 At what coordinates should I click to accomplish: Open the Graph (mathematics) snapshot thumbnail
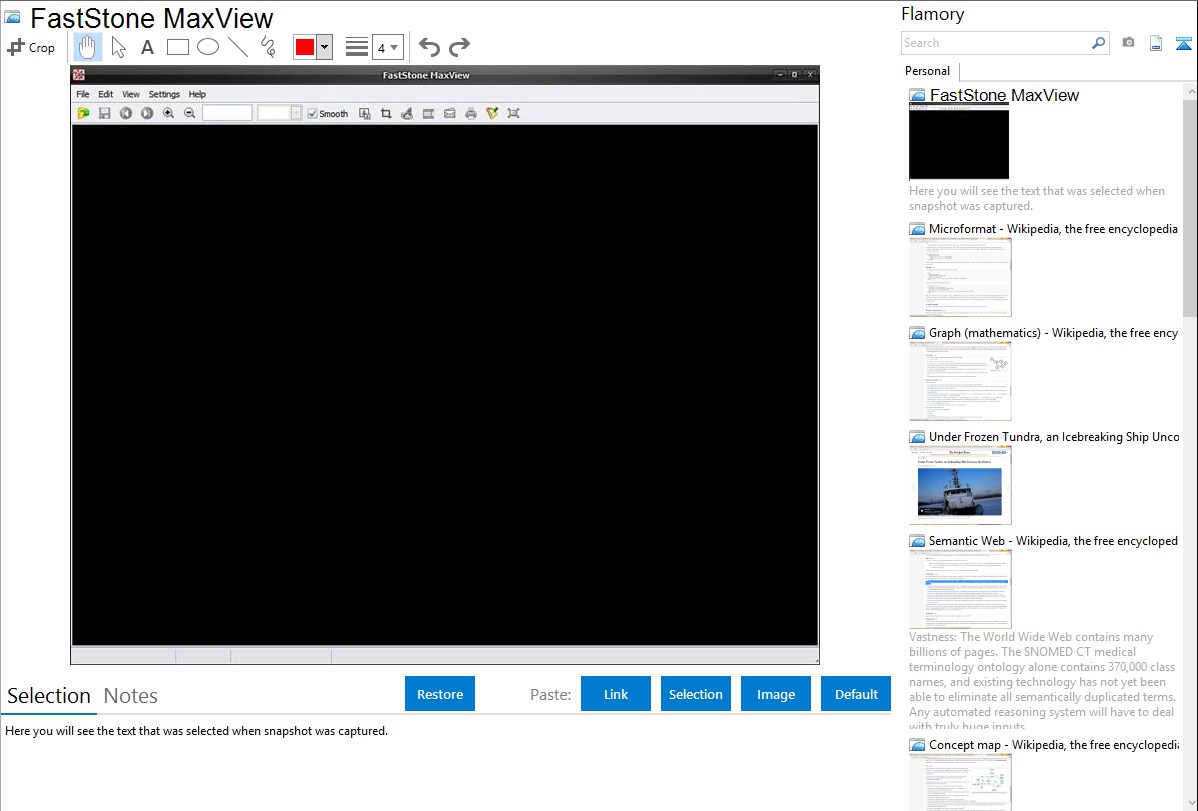(960, 381)
